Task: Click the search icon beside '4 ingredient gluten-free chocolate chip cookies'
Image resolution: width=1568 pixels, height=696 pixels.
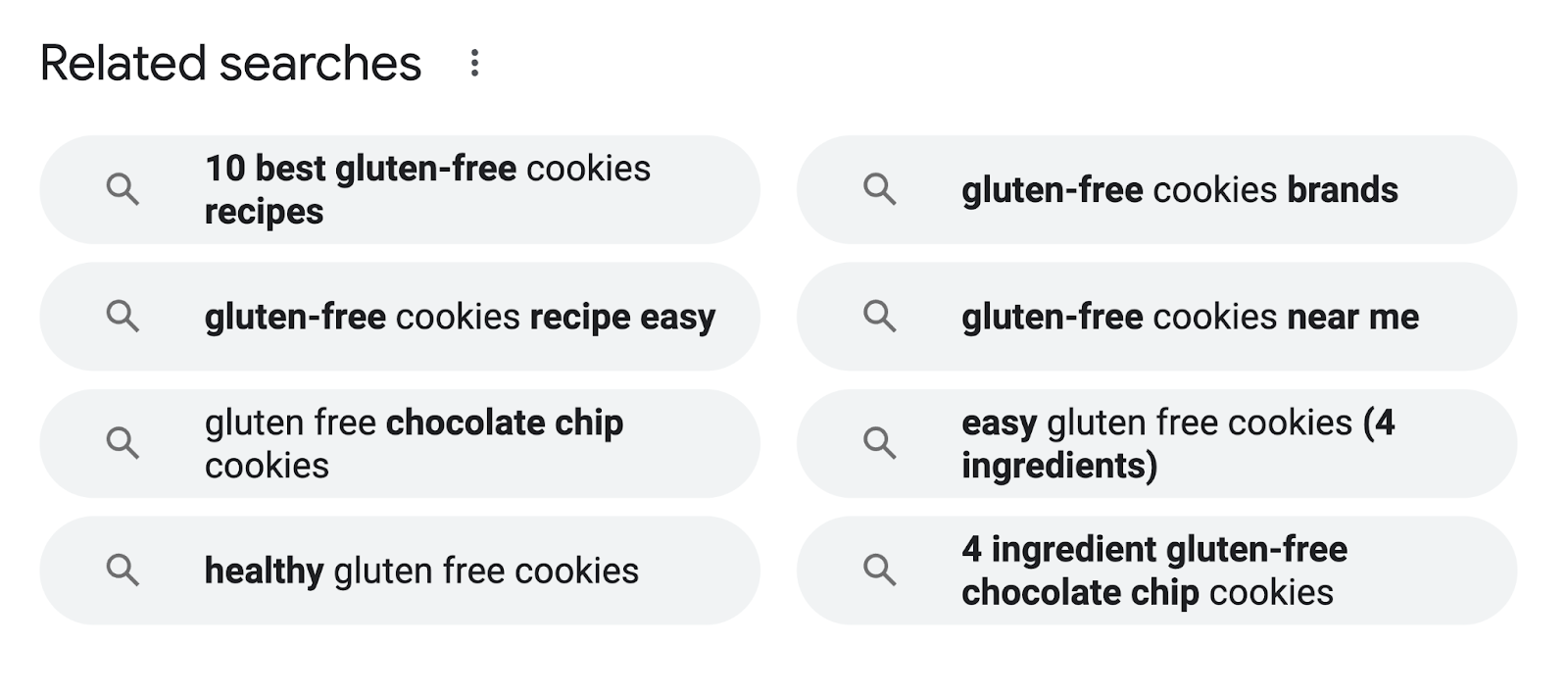Action: pos(880,570)
